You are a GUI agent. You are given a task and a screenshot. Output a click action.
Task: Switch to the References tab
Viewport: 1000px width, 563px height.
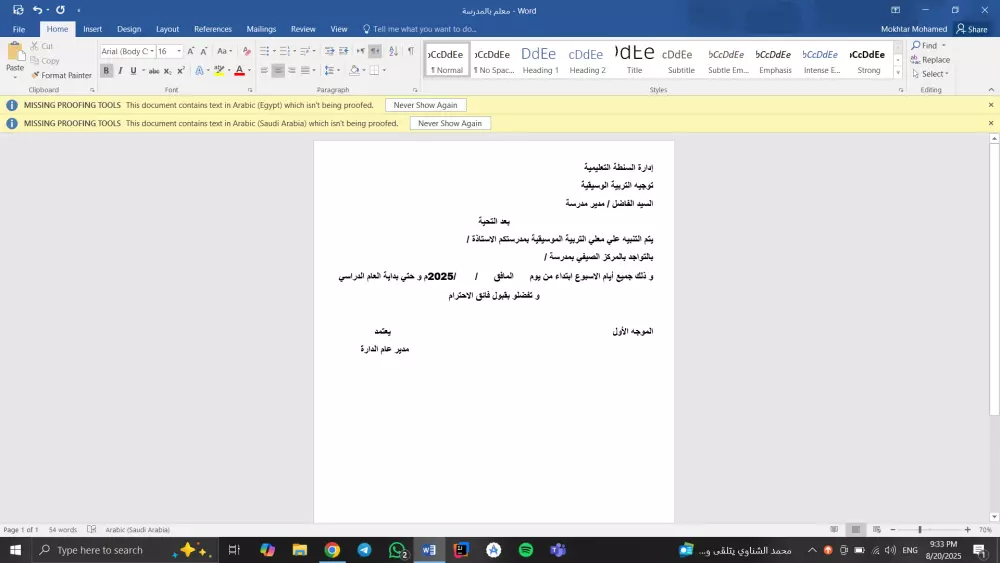pyautogui.click(x=213, y=29)
